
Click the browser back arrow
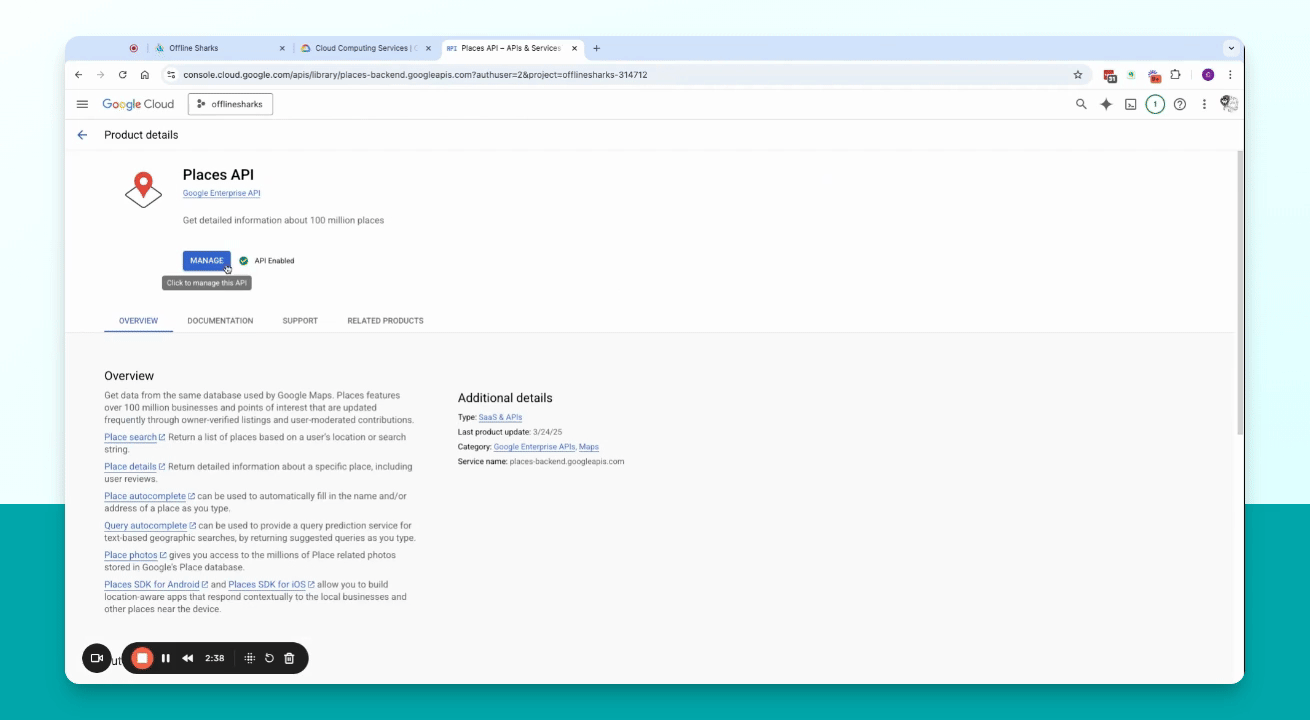(79, 75)
